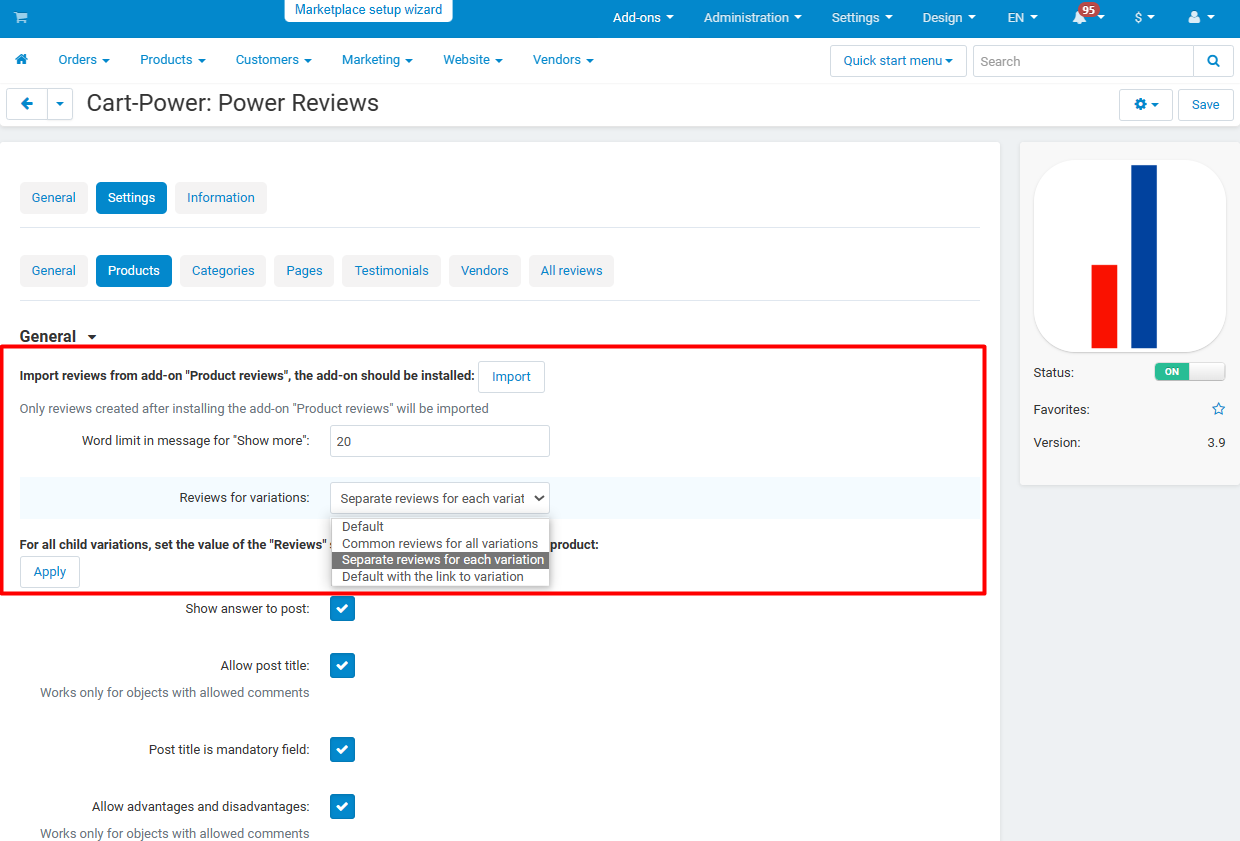Choose the Default option
Image resolution: width=1240 pixels, height=841 pixels.
[x=440, y=527]
